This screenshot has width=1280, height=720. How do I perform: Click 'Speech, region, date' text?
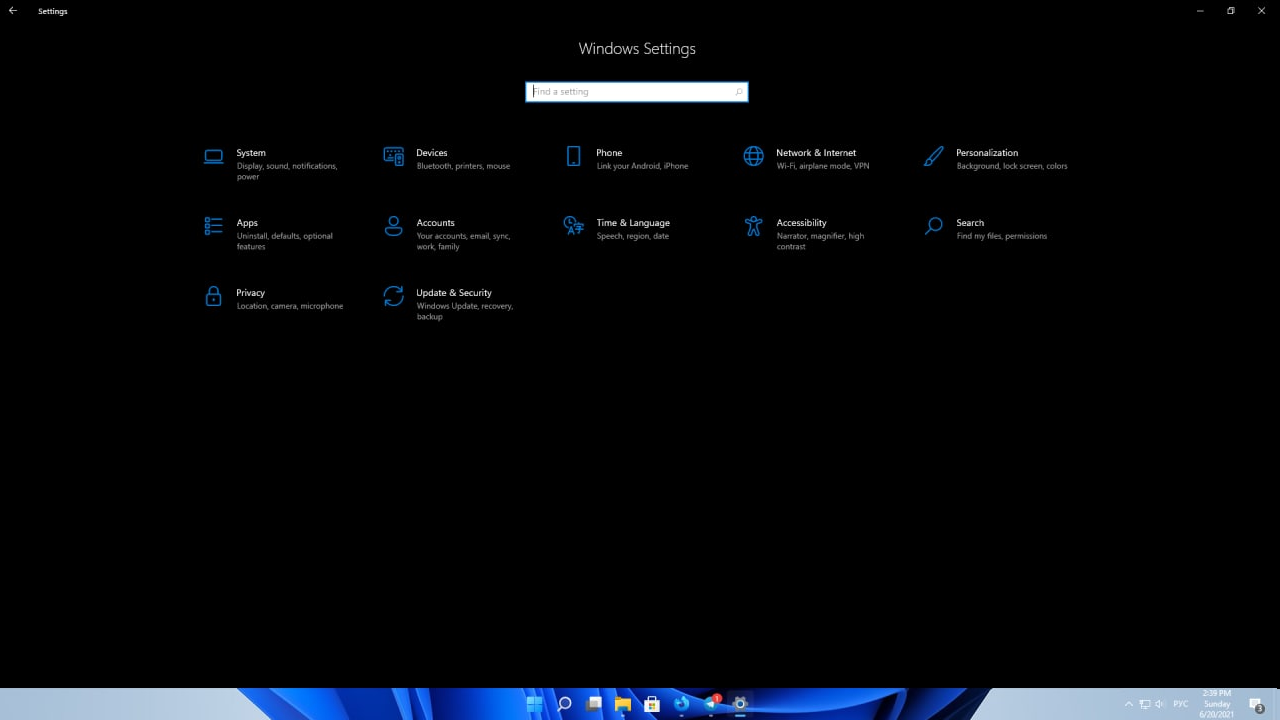click(633, 236)
